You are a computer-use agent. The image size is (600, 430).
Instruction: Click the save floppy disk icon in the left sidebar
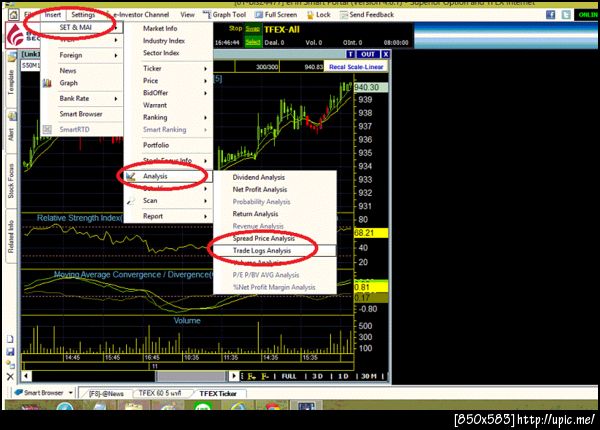[x=10, y=352]
